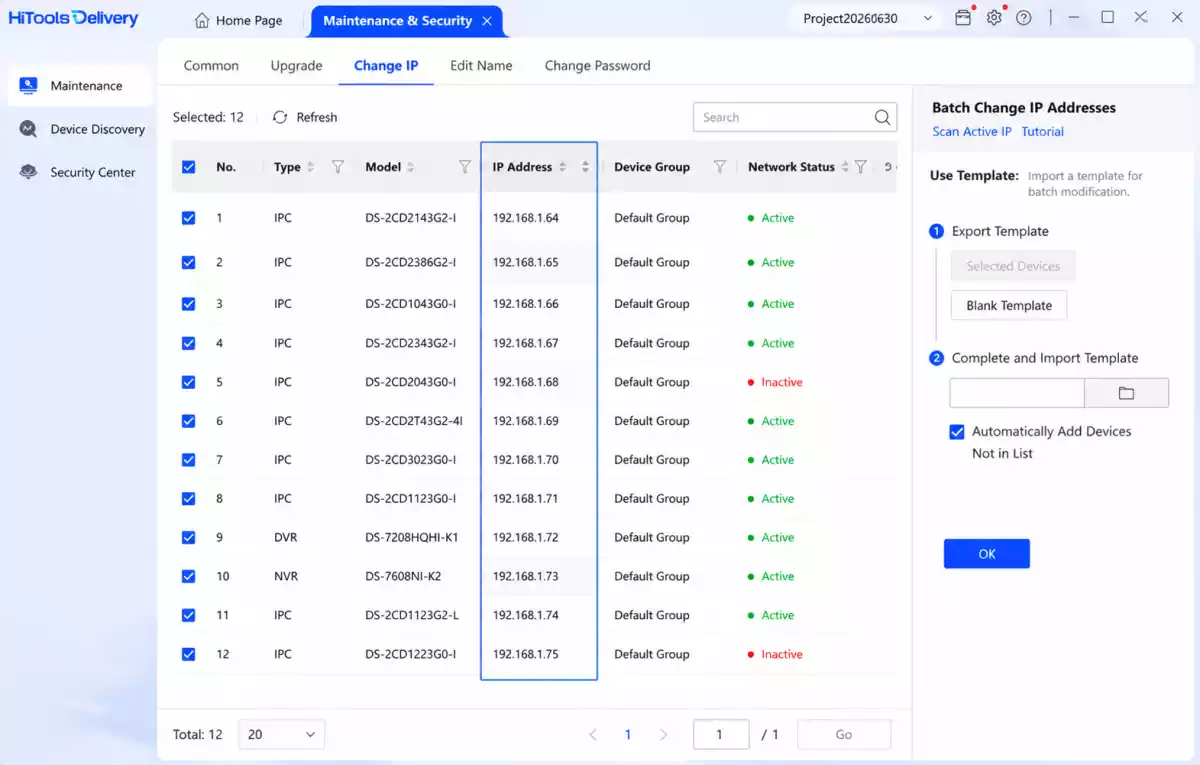
Task: Open the Device Group filter funnel
Action: coord(719,167)
